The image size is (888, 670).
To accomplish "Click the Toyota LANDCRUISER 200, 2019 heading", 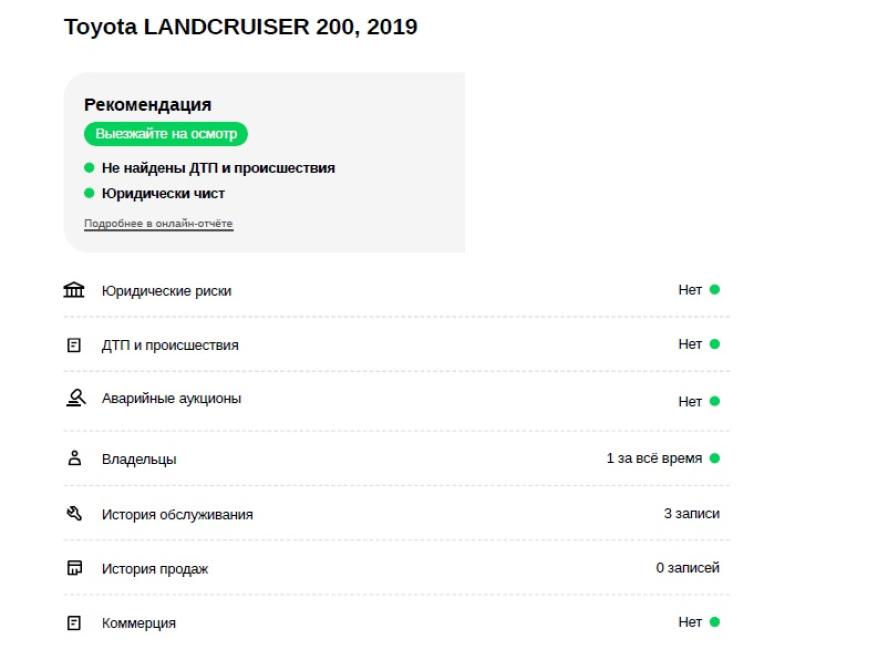I will click(241, 27).
